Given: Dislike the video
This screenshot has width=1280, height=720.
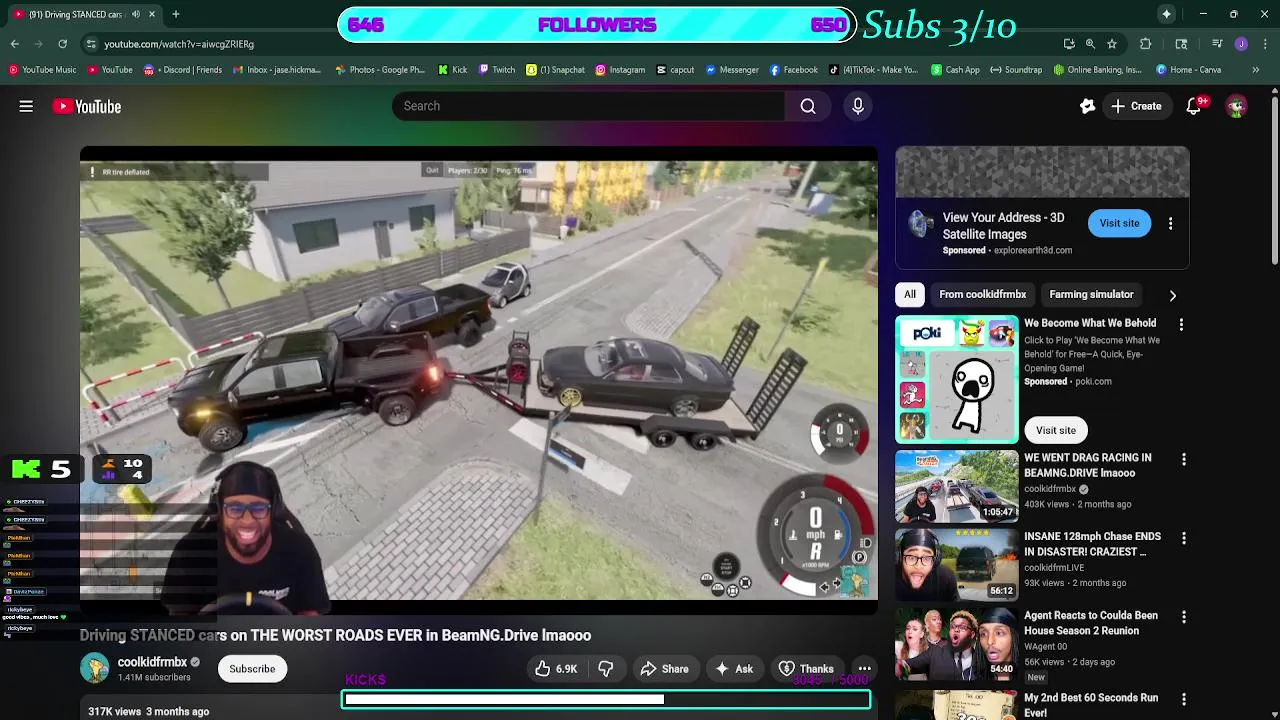Looking at the screenshot, I should click(605, 669).
